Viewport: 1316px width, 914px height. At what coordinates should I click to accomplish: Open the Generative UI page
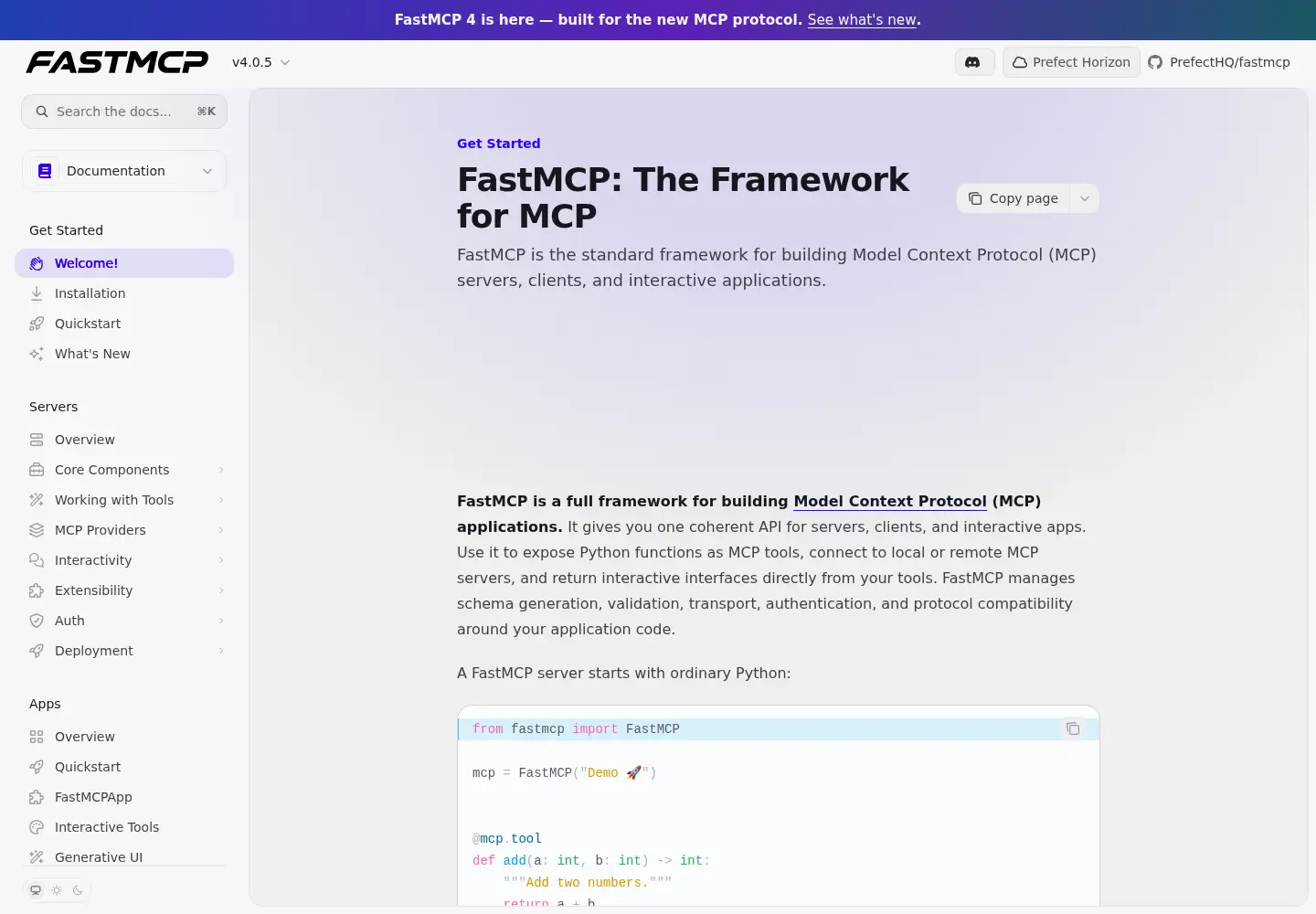click(x=124, y=857)
